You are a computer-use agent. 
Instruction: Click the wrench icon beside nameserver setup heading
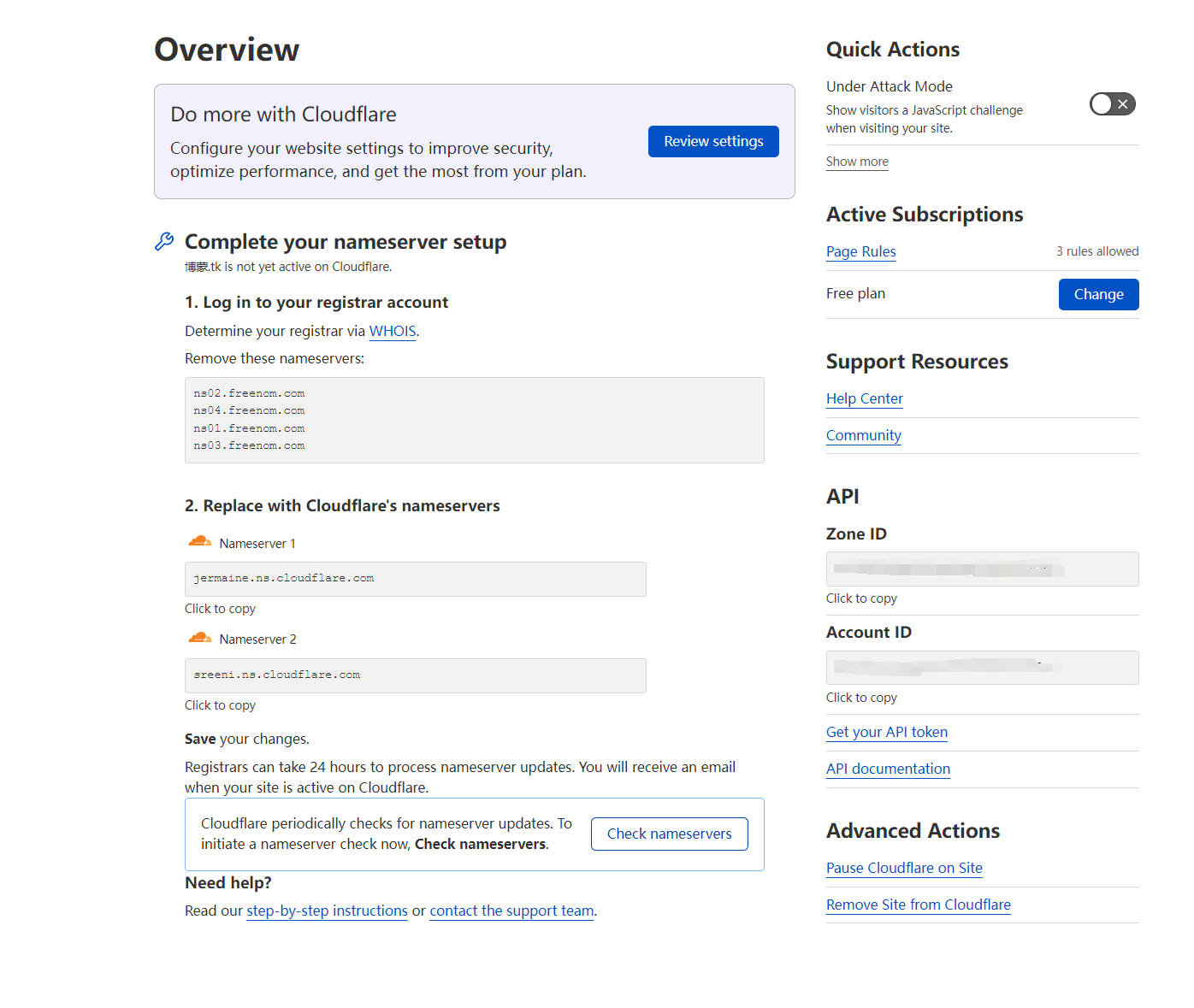(164, 242)
